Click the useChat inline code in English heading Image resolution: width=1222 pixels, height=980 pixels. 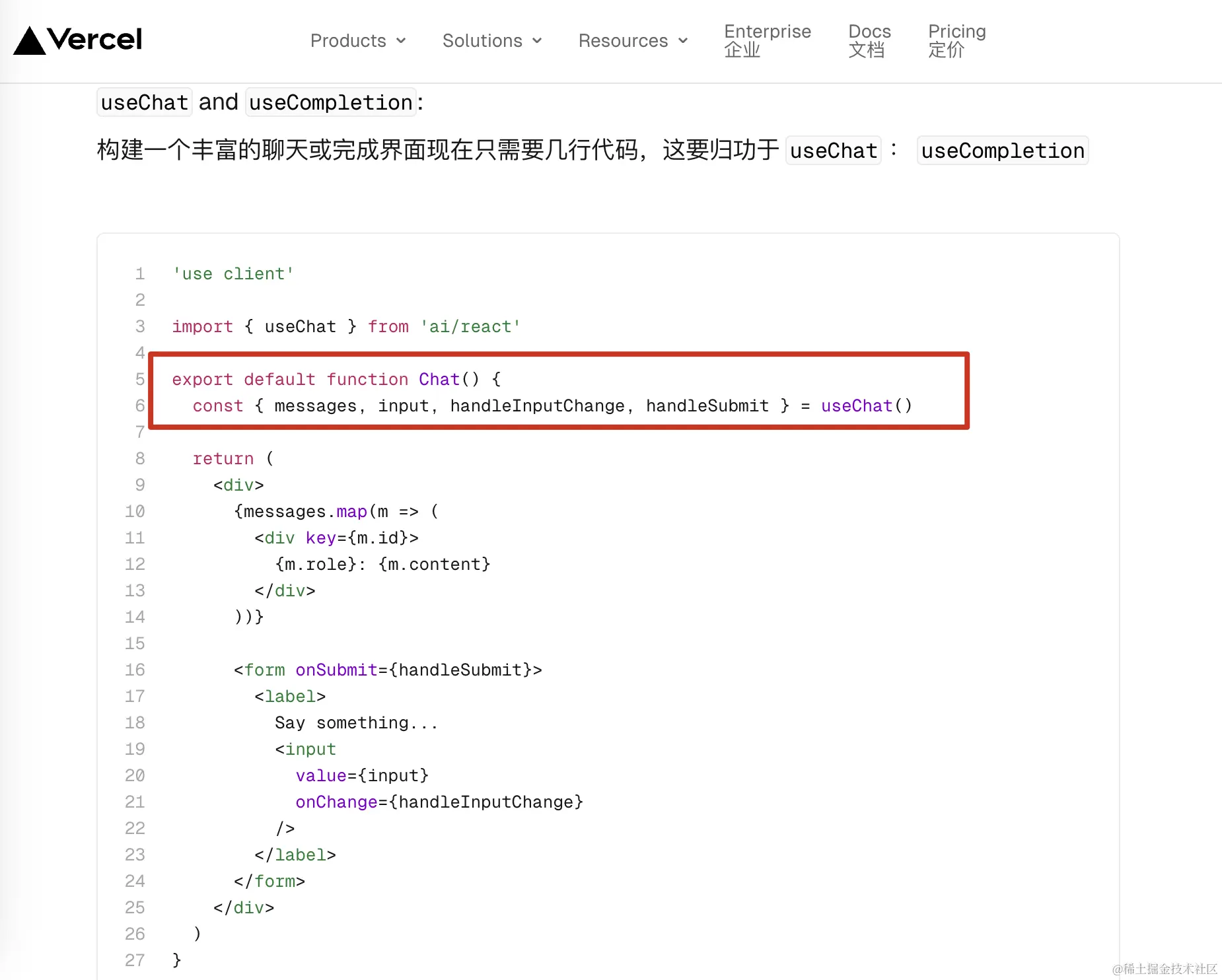tap(145, 102)
